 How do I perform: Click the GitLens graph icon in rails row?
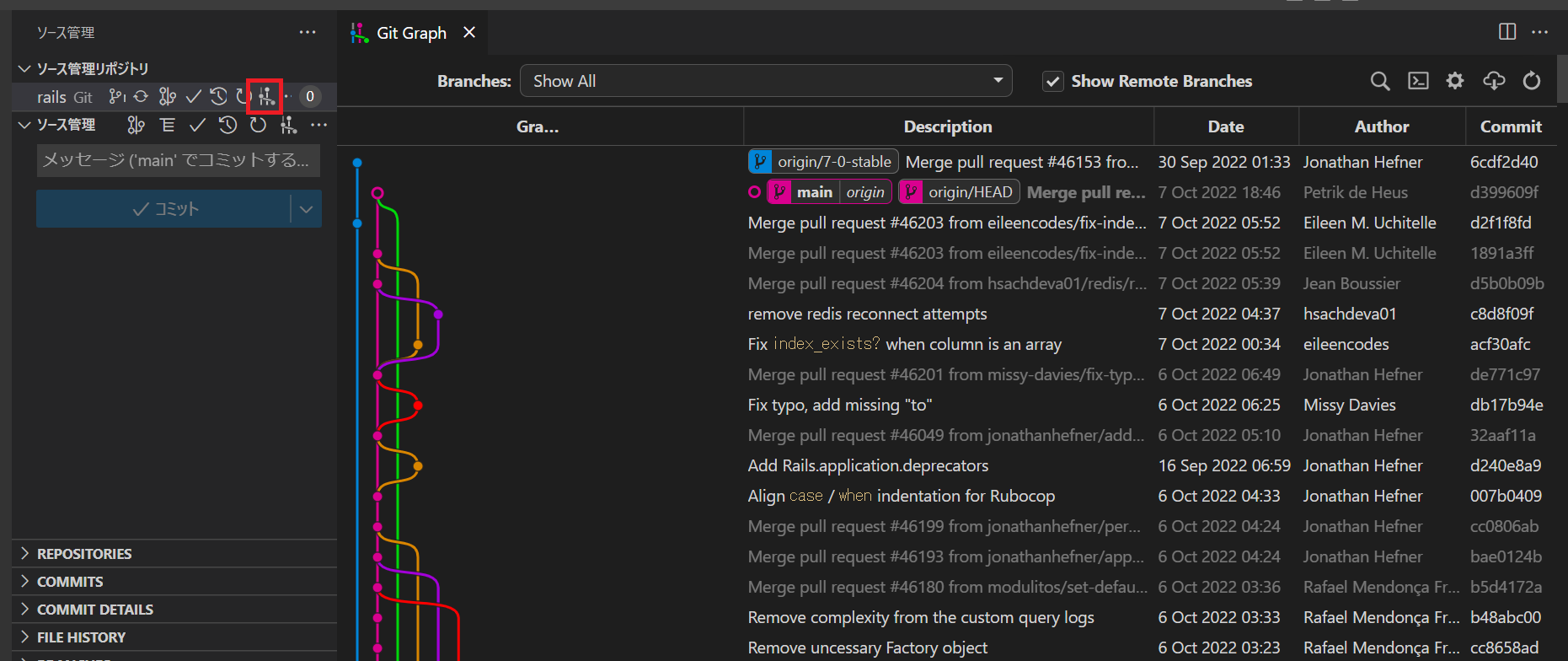tap(167, 97)
